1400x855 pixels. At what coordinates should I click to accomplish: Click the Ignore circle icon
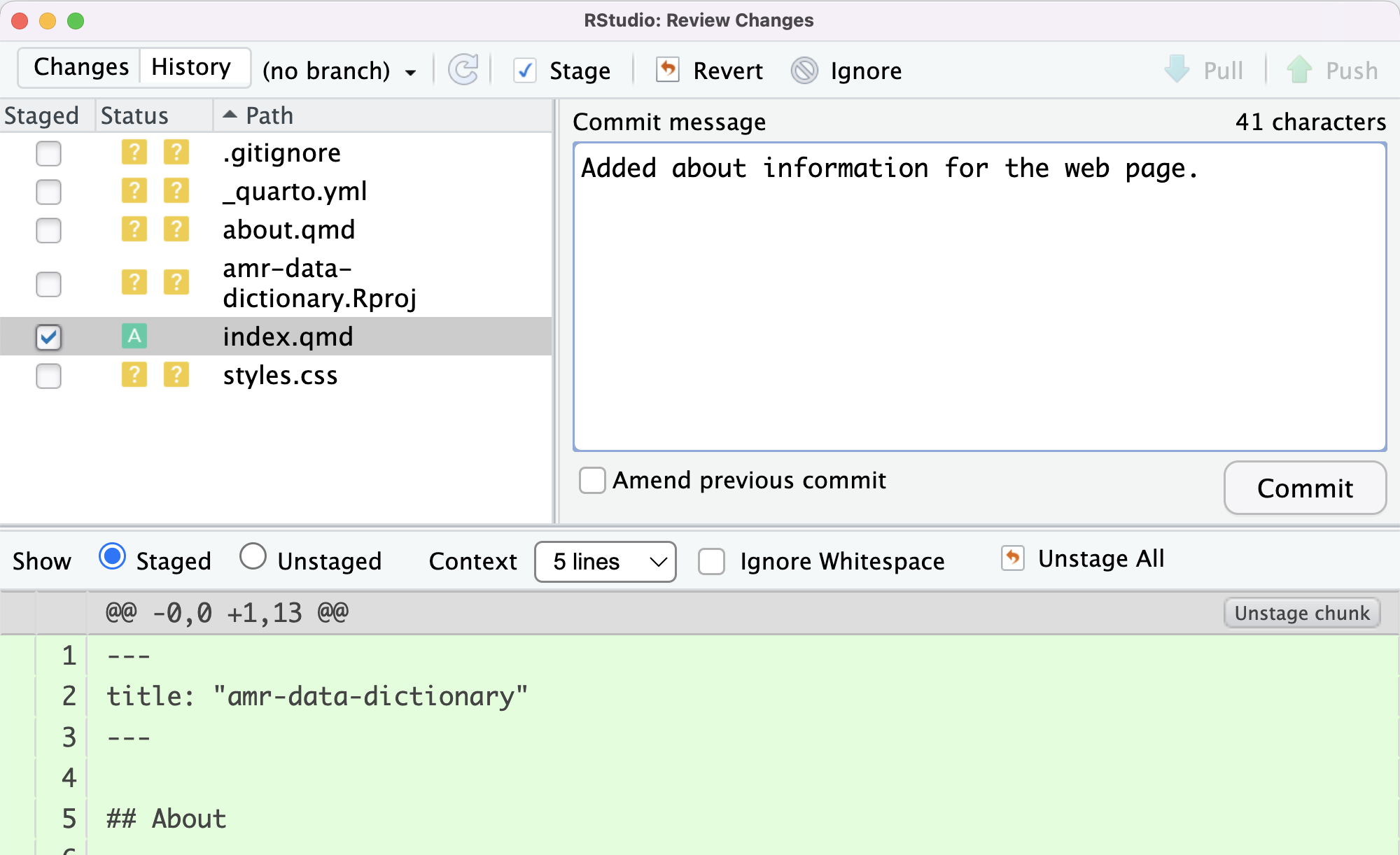804,71
